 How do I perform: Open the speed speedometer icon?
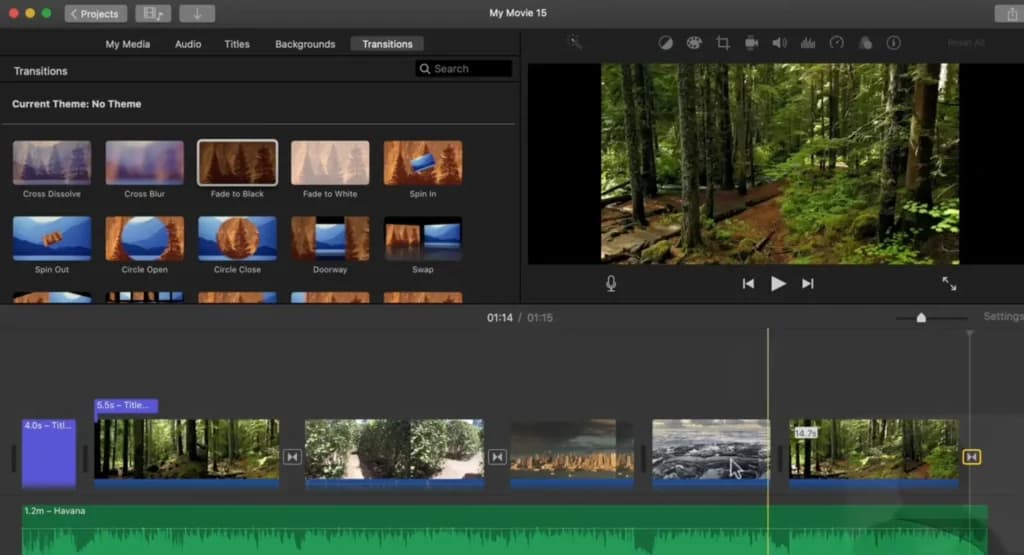[x=837, y=43]
